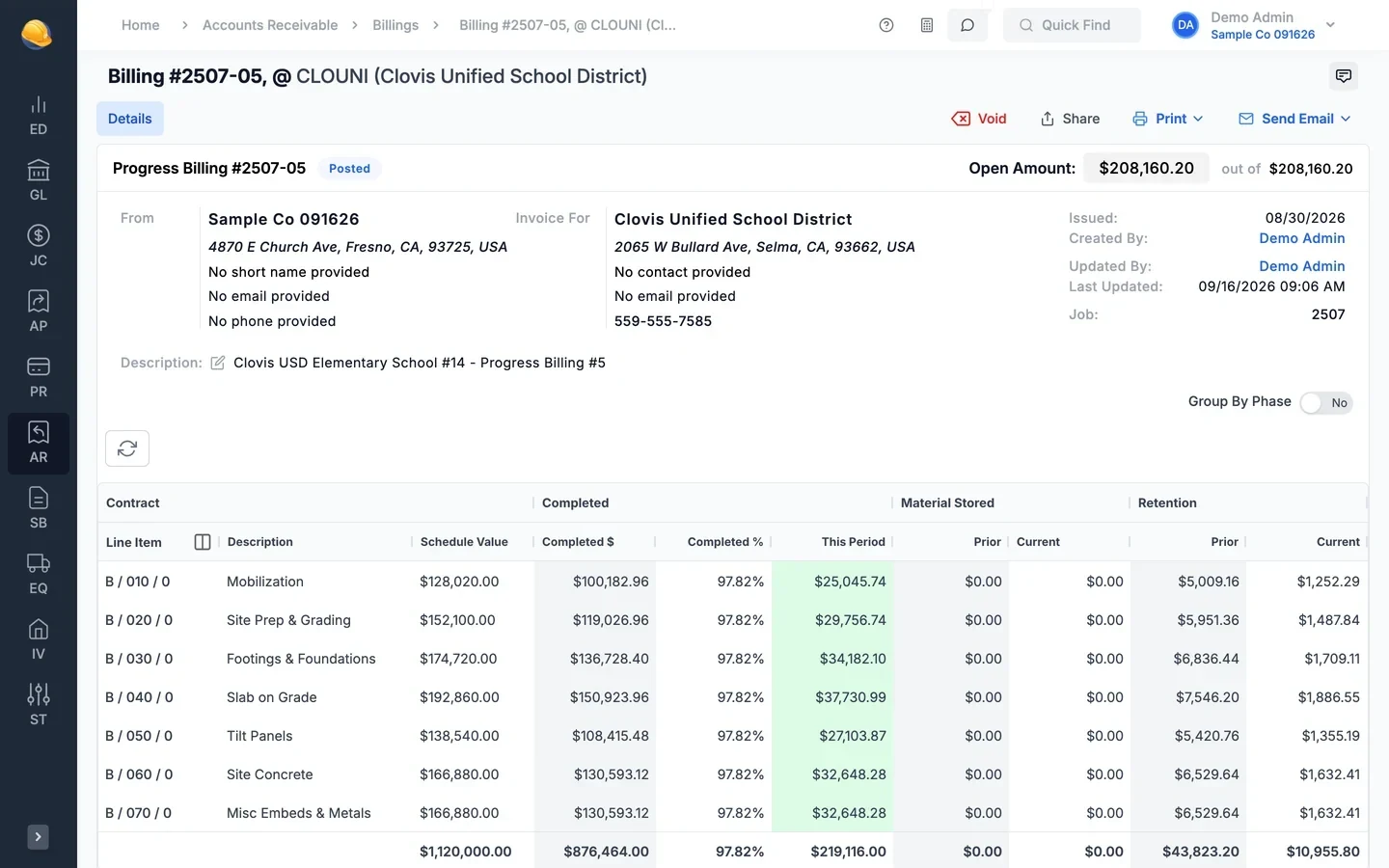Viewport: 1389px width, 868px height.
Task: Click the help question mark icon
Action: pyautogui.click(x=886, y=25)
